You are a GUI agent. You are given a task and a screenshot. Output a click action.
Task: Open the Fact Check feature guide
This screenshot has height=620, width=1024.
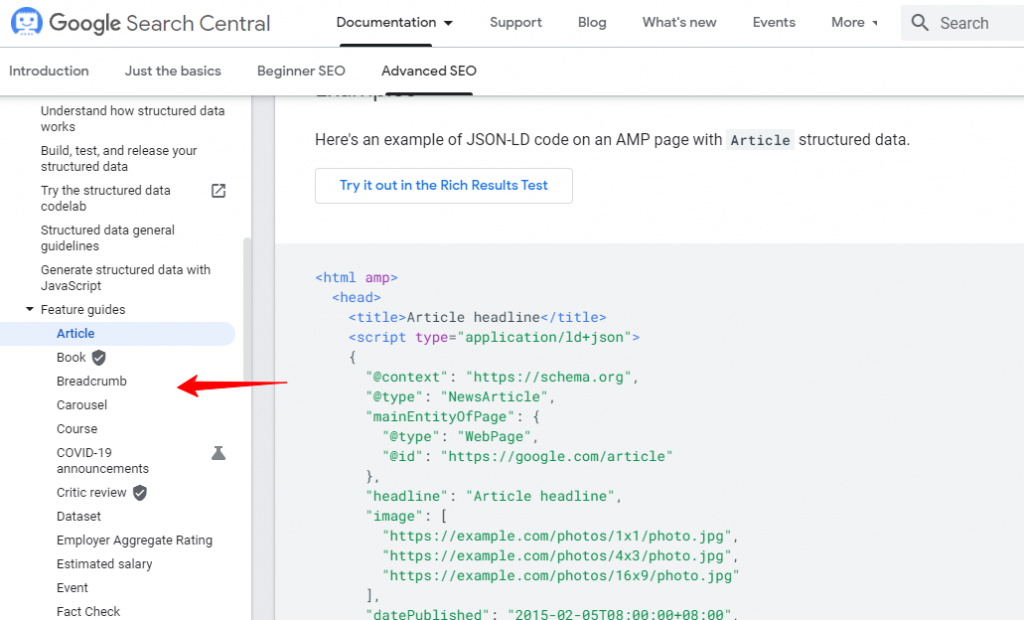click(88, 612)
